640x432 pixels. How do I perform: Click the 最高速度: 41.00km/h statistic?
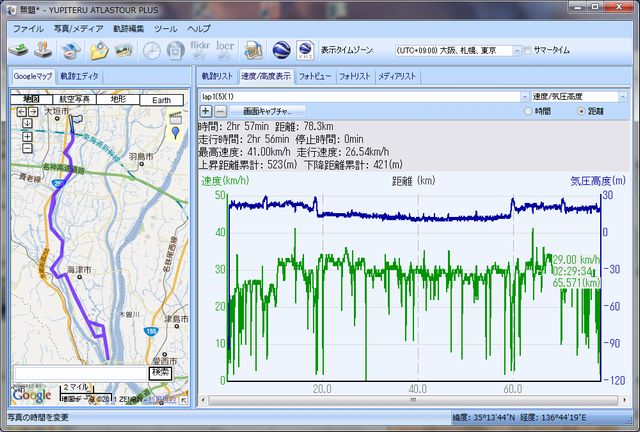(x=244, y=152)
